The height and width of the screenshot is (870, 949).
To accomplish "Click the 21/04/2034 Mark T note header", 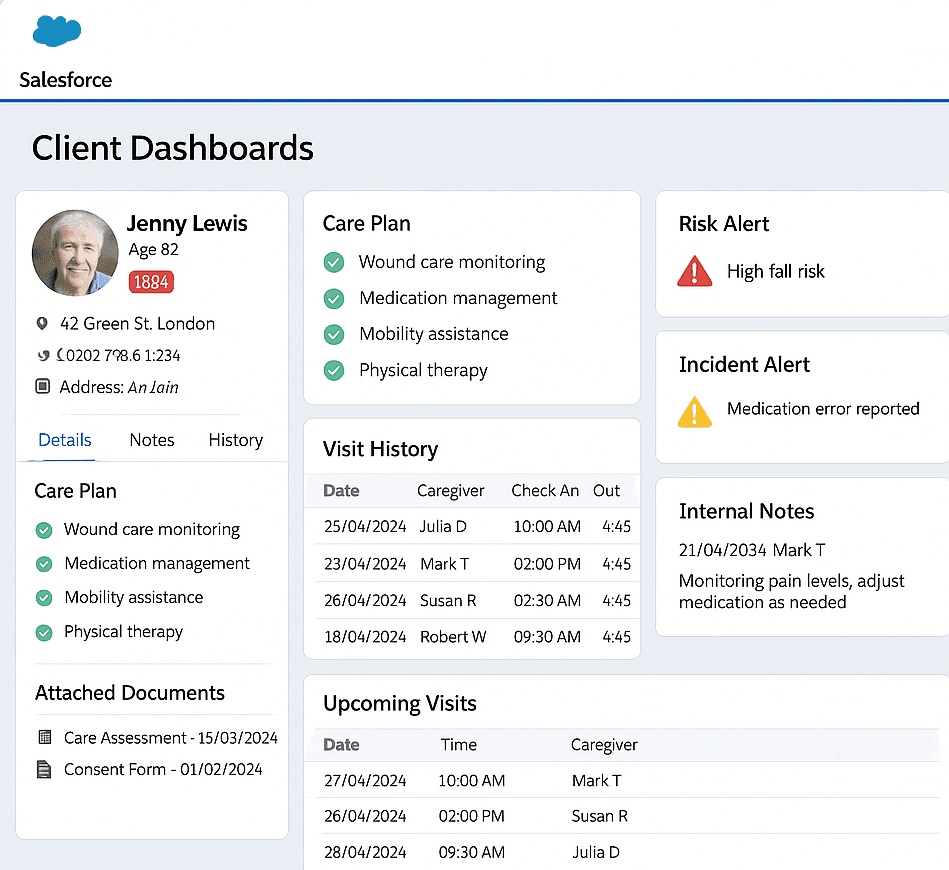I will point(752,550).
